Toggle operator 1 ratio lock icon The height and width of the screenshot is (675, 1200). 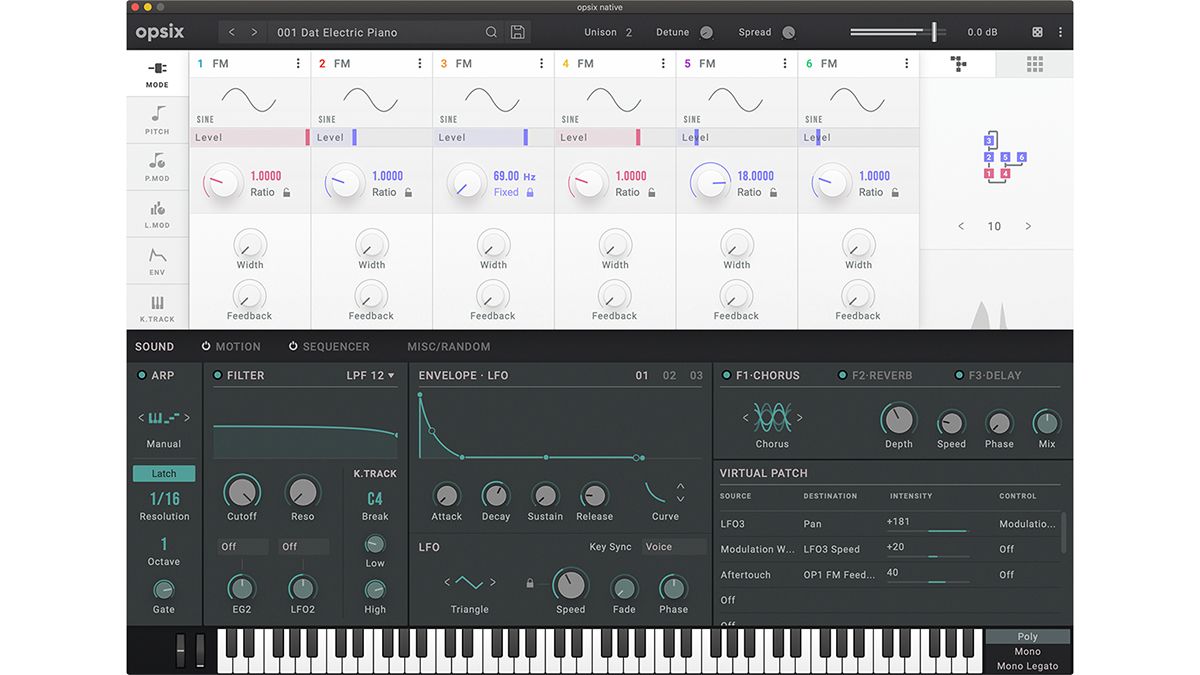point(286,192)
